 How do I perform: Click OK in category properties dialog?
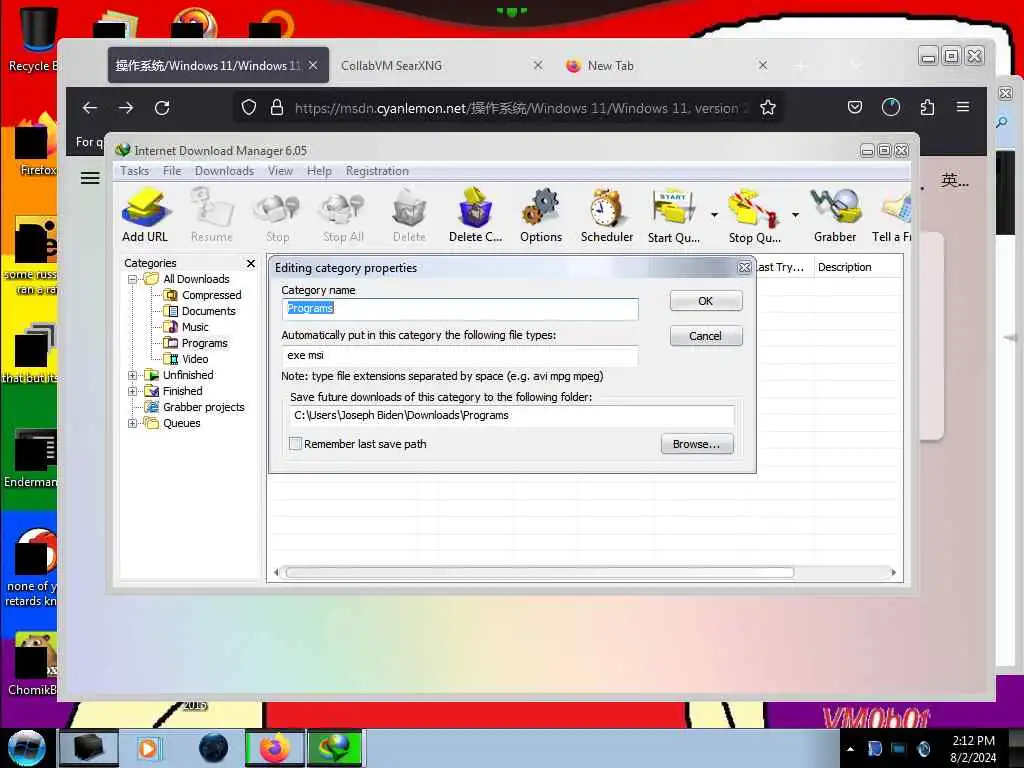(706, 301)
